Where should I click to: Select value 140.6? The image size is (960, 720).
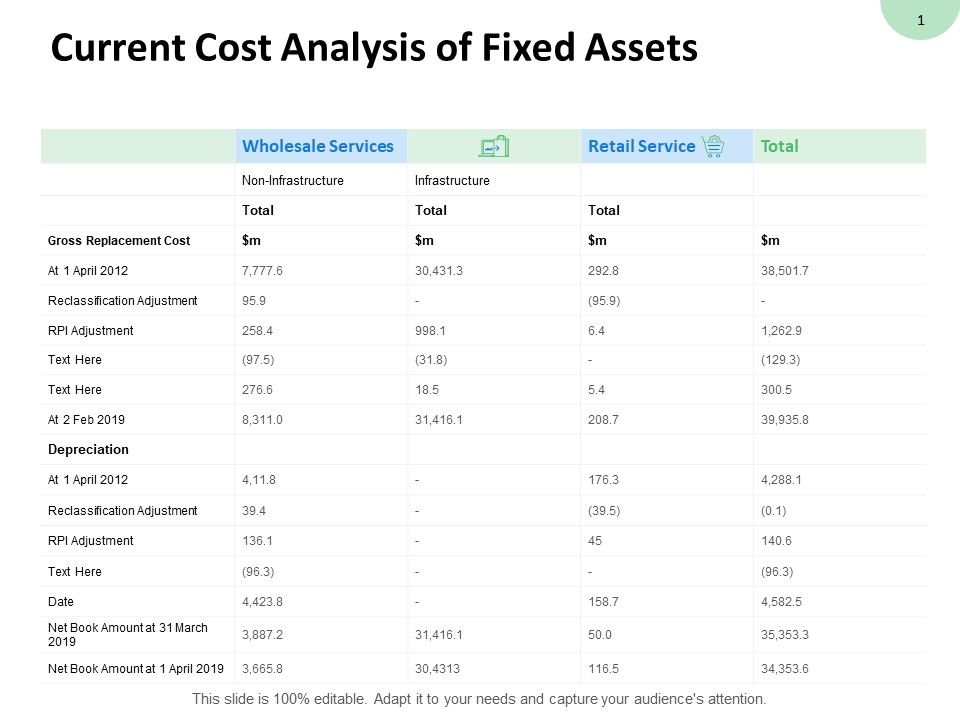[776, 541]
